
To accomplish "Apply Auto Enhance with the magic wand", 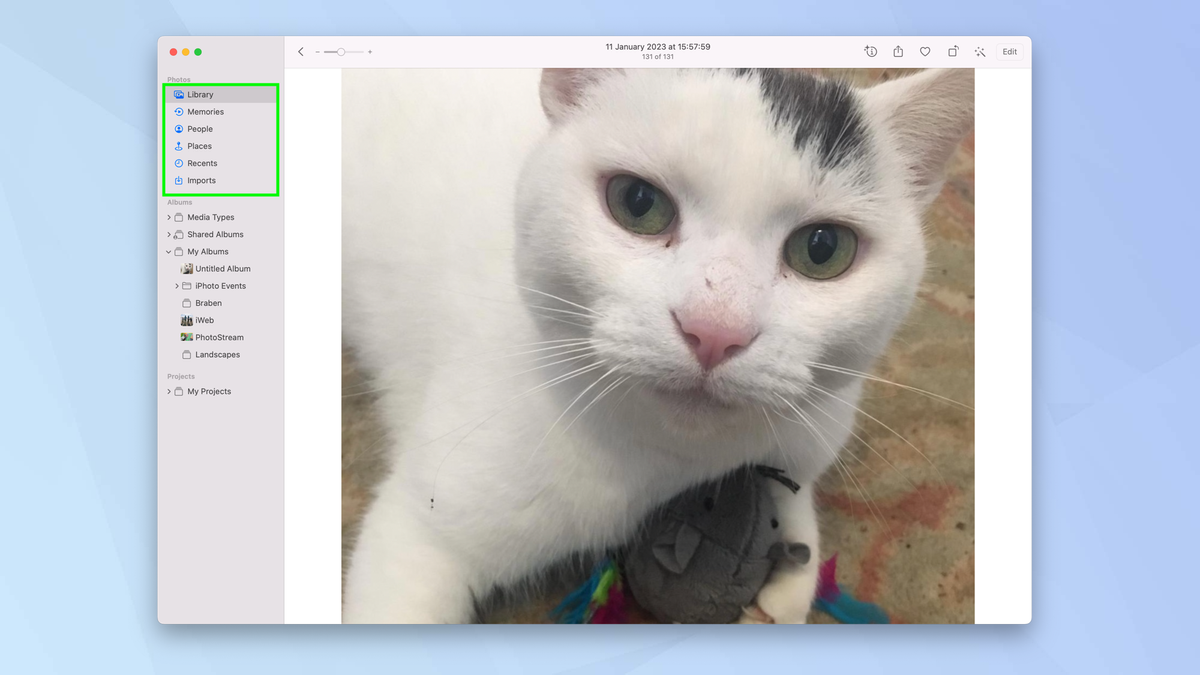I will [x=980, y=50].
